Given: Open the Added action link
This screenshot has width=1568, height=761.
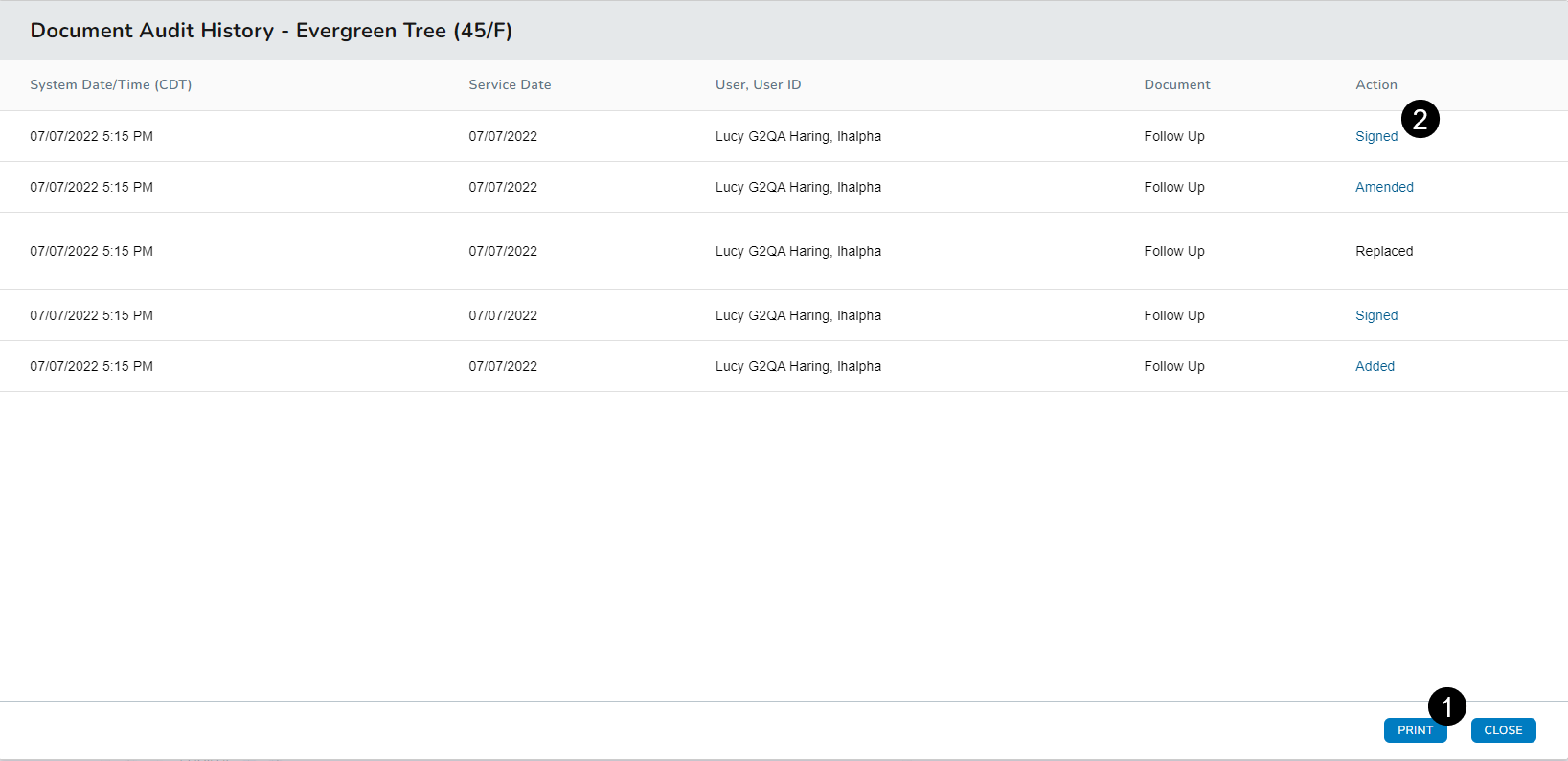Looking at the screenshot, I should pos(1375,366).
